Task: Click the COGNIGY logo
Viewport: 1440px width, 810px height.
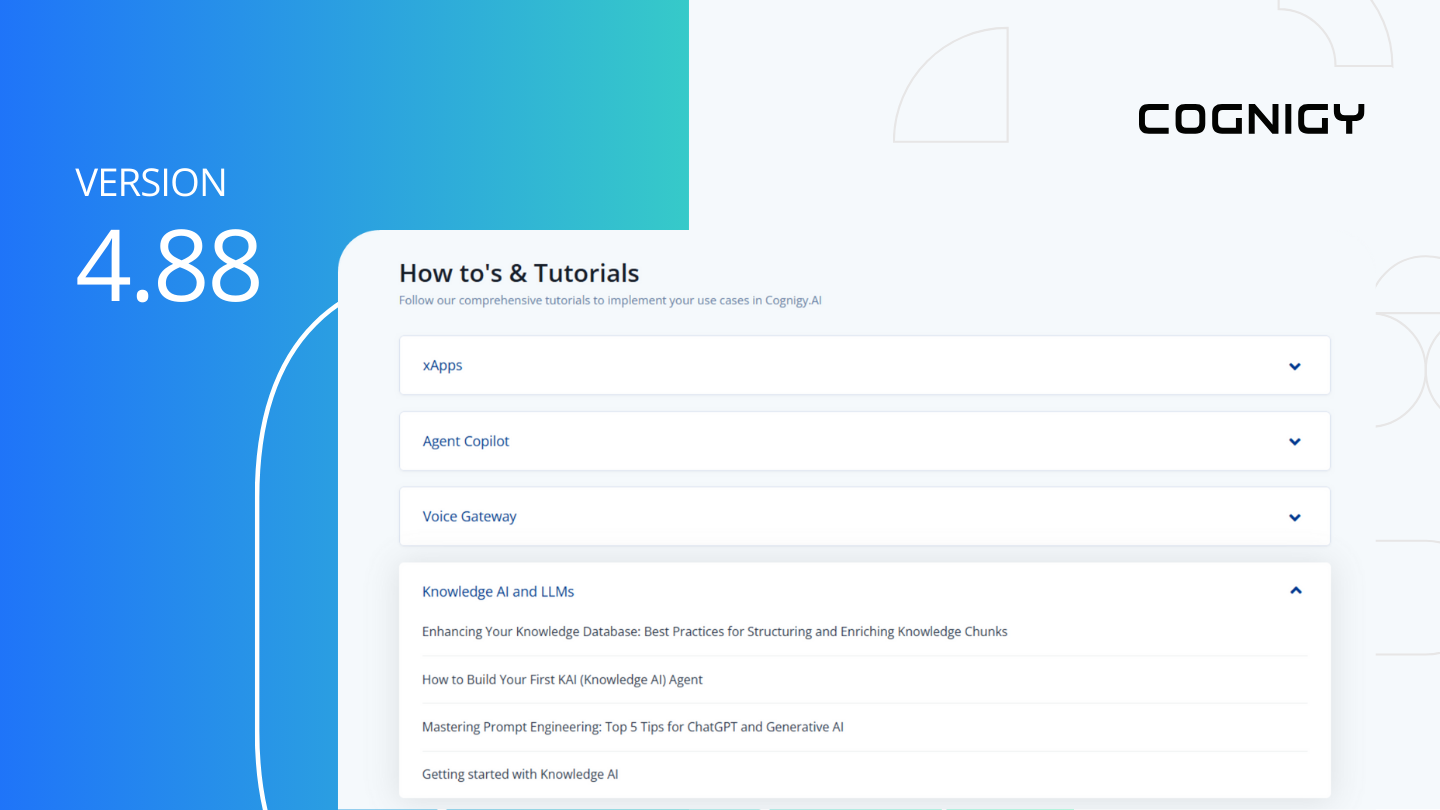Action: [1251, 119]
